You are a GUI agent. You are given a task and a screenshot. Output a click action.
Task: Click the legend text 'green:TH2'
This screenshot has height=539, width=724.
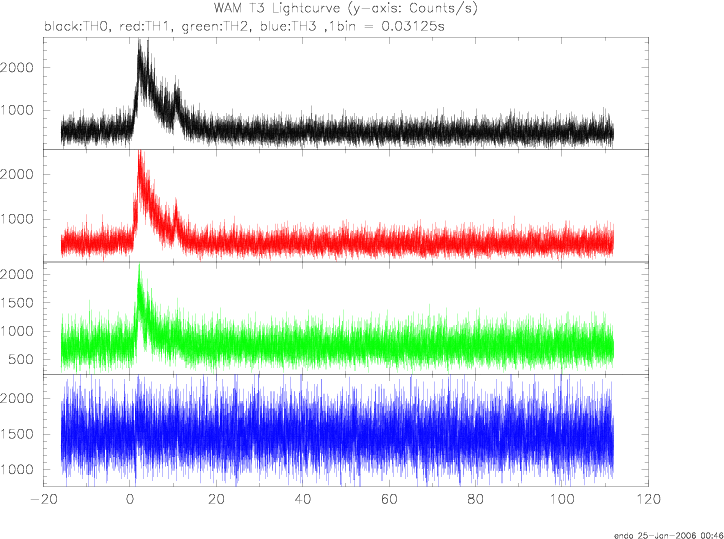[217, 26]
